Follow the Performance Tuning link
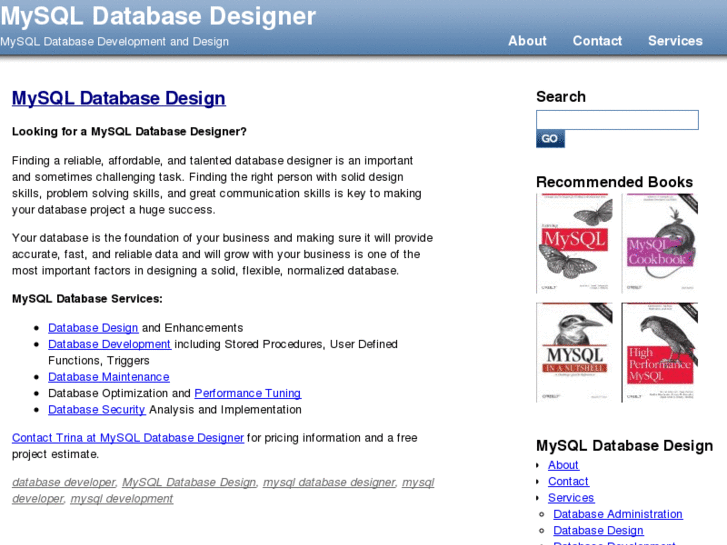Viewport: 727px width, 545px height. 248,393
